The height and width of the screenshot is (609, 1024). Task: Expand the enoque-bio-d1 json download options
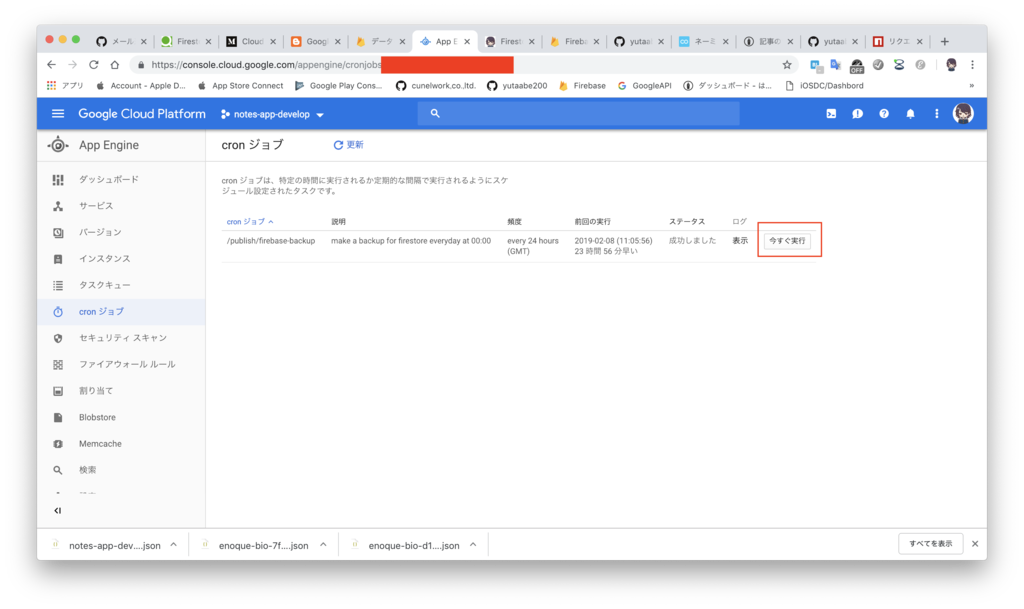click(x=473, y=544)
